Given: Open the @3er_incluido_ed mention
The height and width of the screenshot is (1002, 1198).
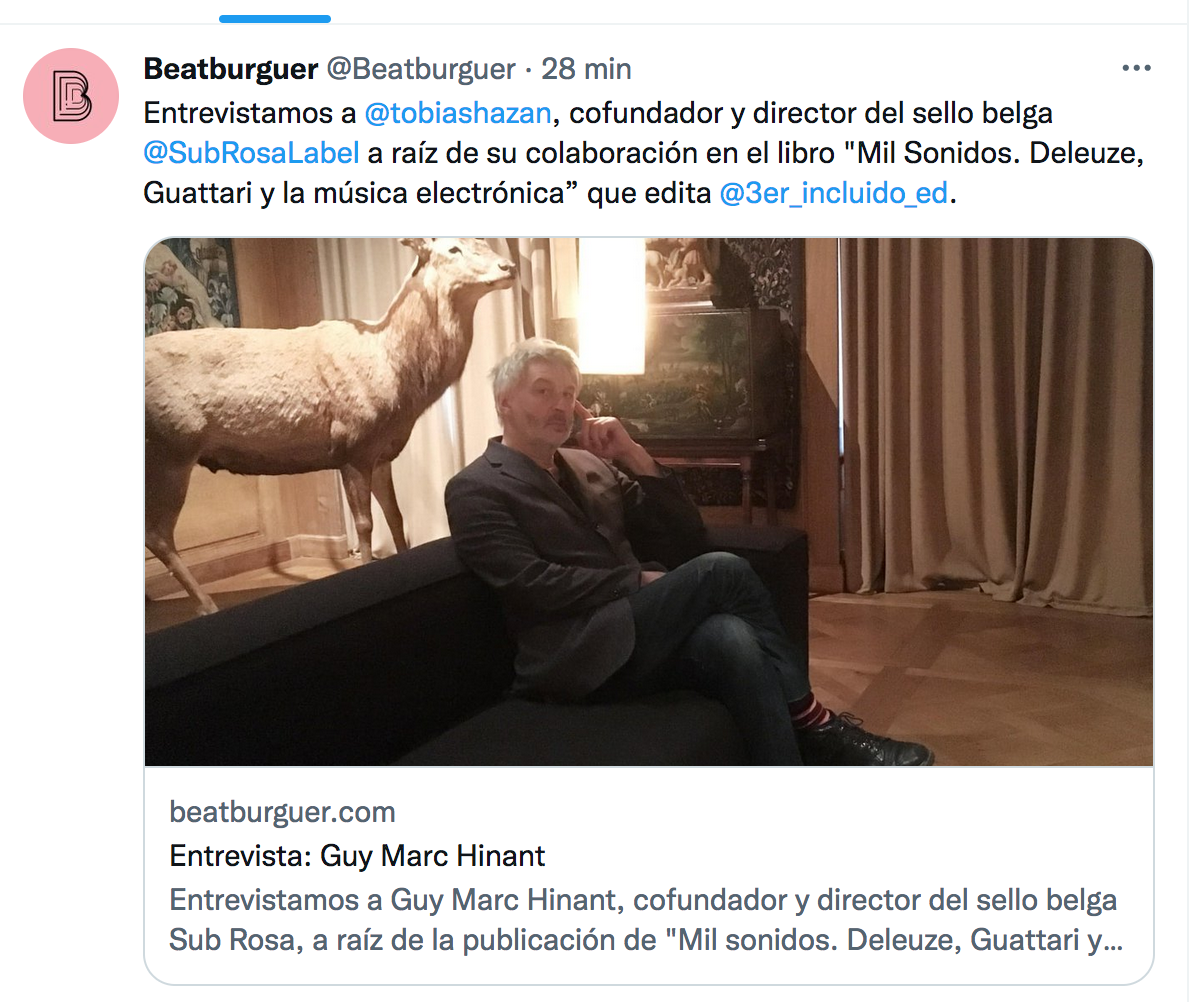Looking at the screenshot, I should click(834, 193).
